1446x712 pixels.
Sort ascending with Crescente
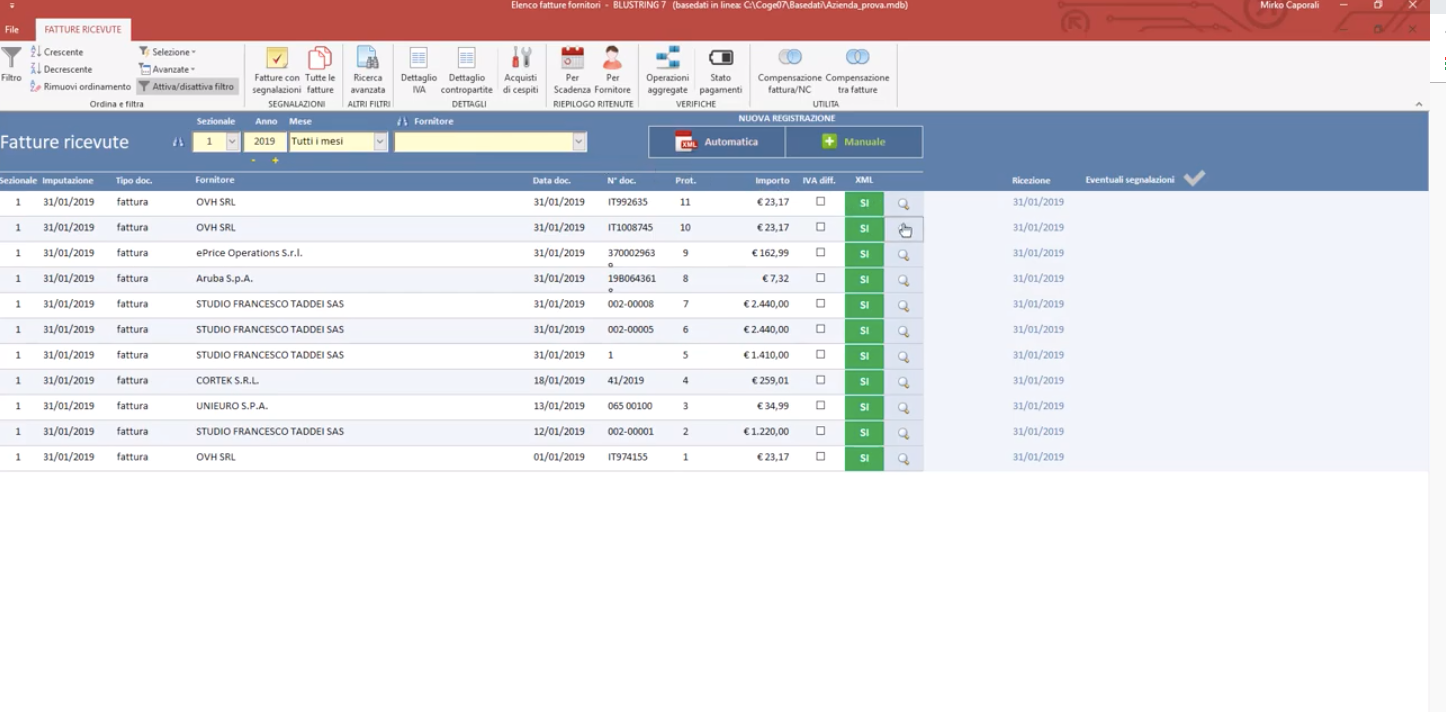pos(57,52)
